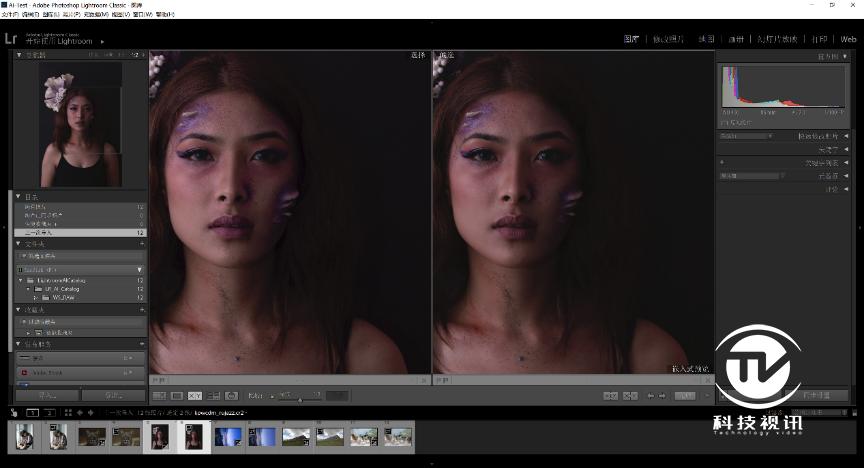Select main window display button 1
This screenshot has height=468, width=864.
tap(32, 412)
